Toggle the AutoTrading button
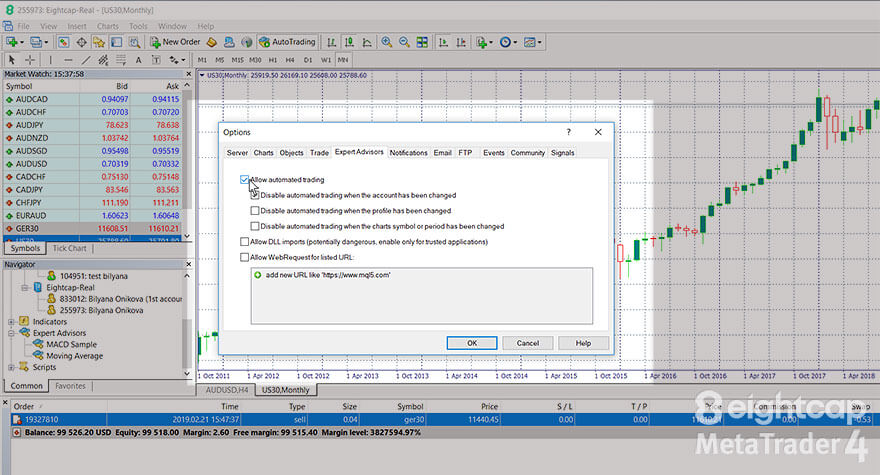Viewport: 880px width, 475px height. coord(287,42)
